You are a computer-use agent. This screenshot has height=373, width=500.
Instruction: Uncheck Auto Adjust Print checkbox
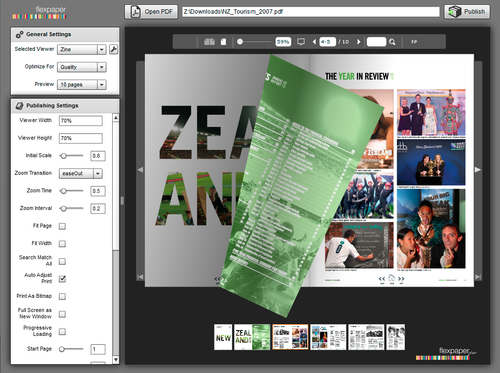(62, 279)
